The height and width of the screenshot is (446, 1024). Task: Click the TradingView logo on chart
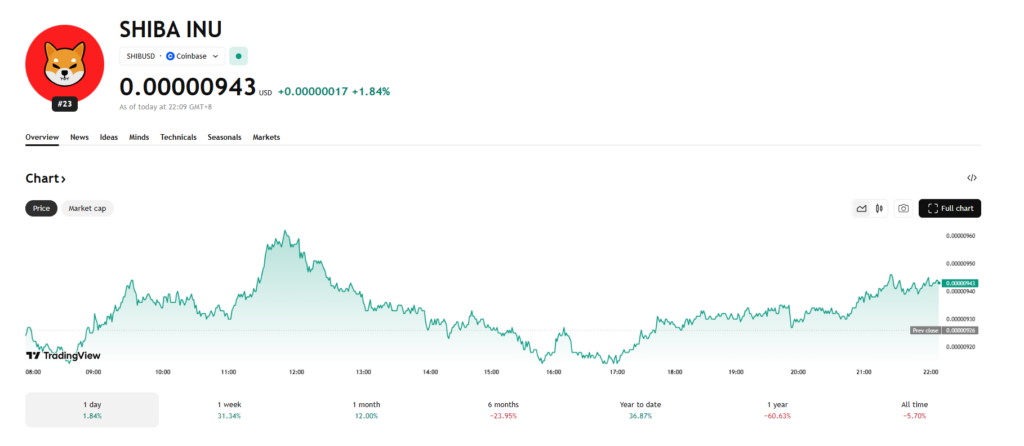[62, 355]
